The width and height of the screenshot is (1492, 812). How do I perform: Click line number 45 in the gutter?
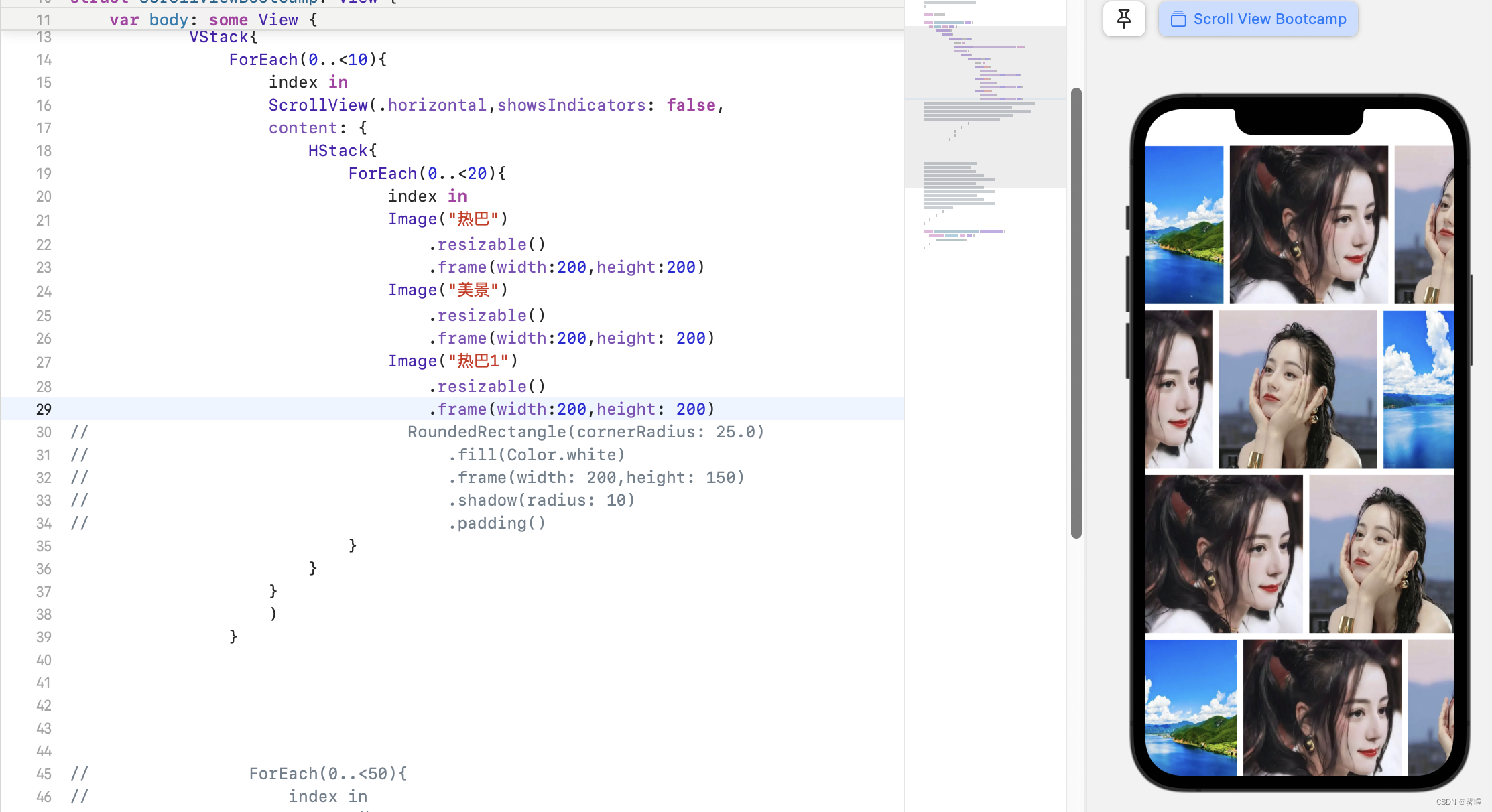tap(44, 774)
